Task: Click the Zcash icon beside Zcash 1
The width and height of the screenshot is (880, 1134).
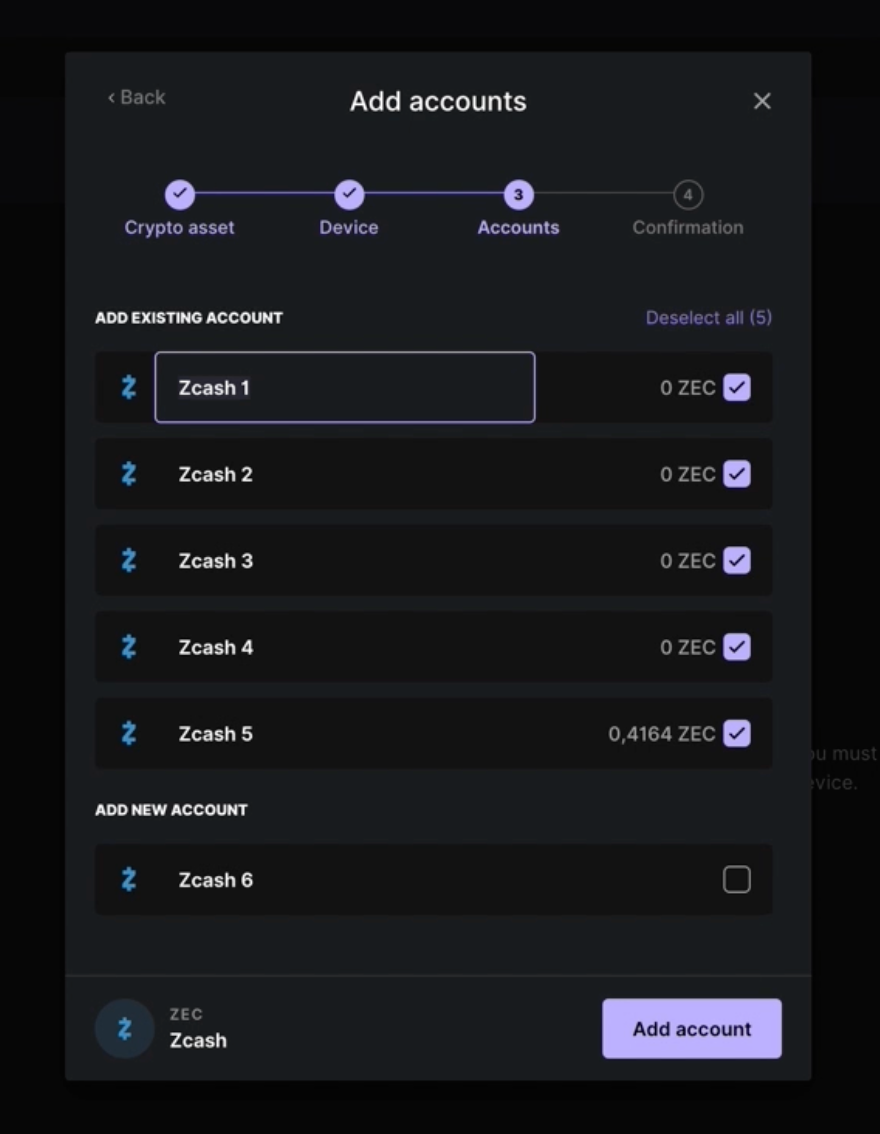Action: coord(129,388)
